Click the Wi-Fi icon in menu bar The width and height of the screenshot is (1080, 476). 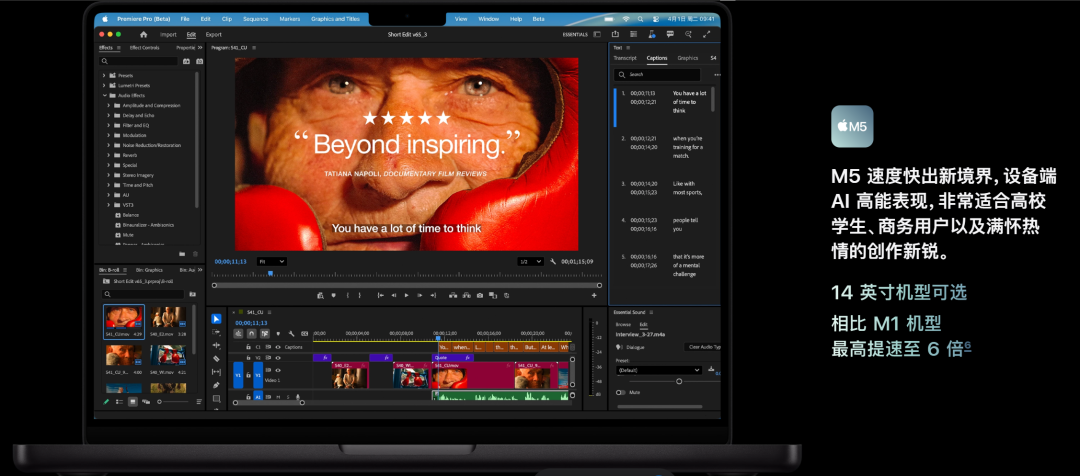point(626,19)
